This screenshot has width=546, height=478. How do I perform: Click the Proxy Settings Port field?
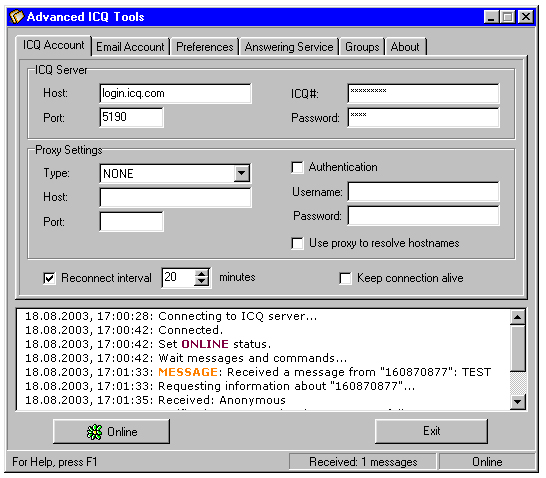[131, 221]
